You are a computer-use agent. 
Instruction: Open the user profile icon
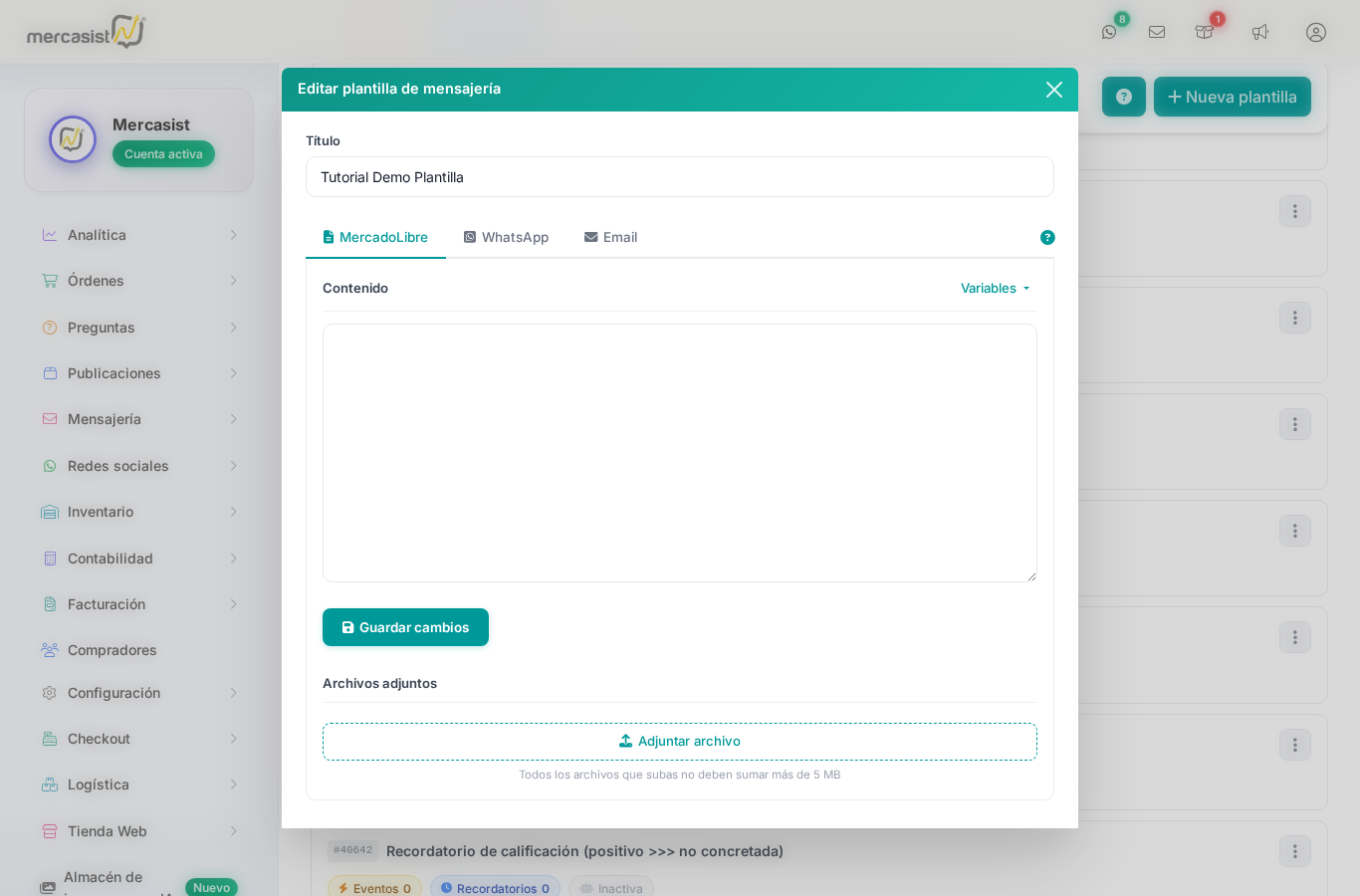(1316, 32)
